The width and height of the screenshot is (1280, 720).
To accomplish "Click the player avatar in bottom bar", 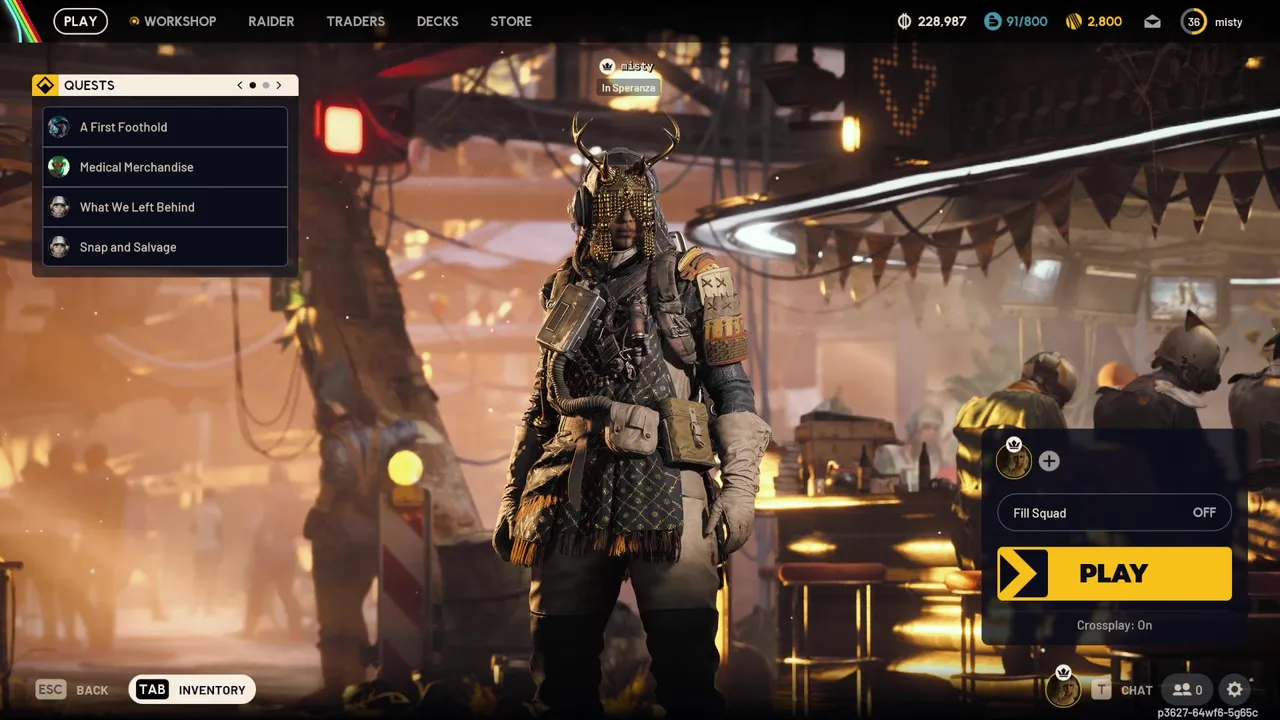I will (x=1063, y=689).
